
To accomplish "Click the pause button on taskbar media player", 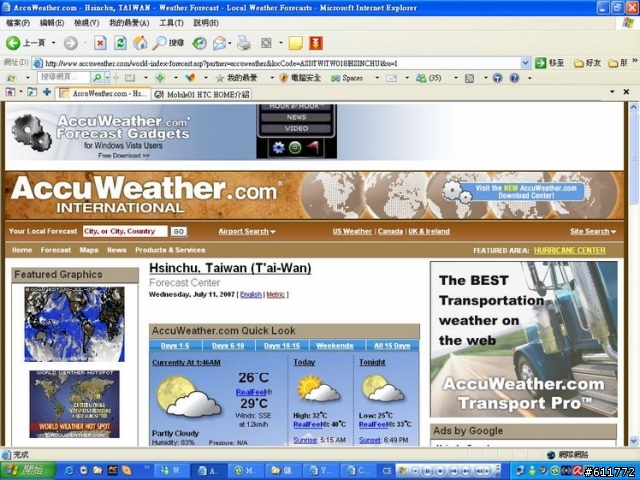I will pyautogui.click(x=427, y=471).
